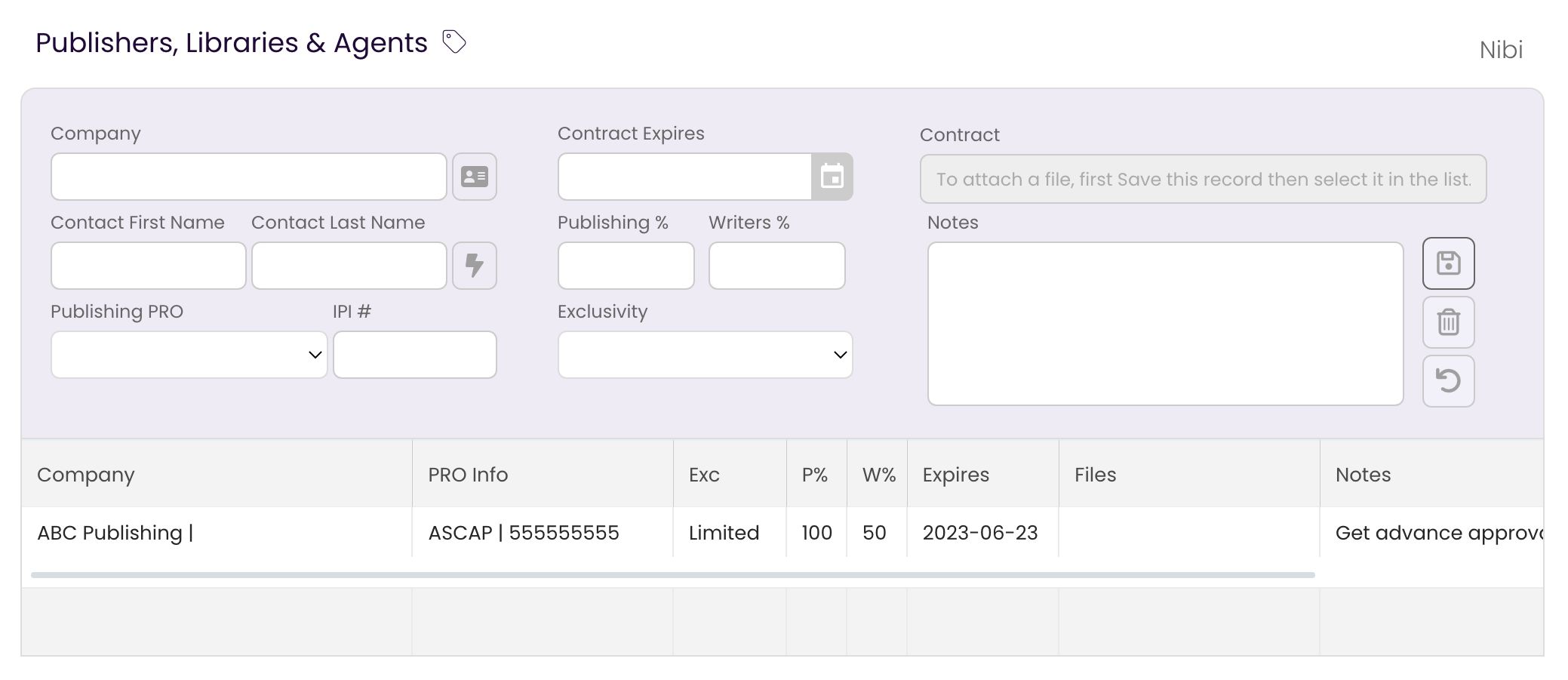Click the Company column header

coord(217,474)
